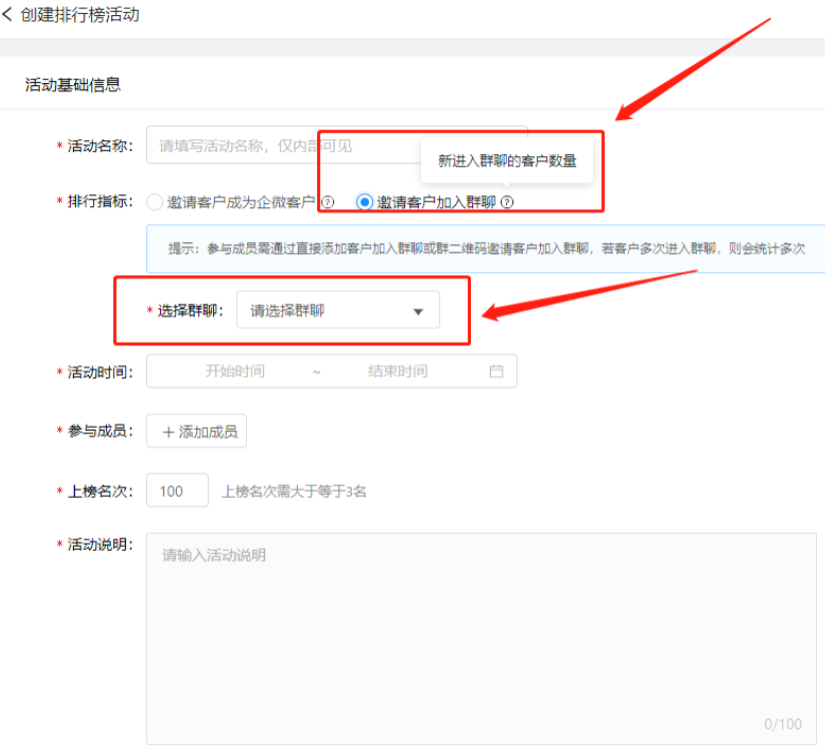This screenshot has width=825, height=750.
Task: Open the calendar icon in 活动时间 field
Action: [496, 371]
